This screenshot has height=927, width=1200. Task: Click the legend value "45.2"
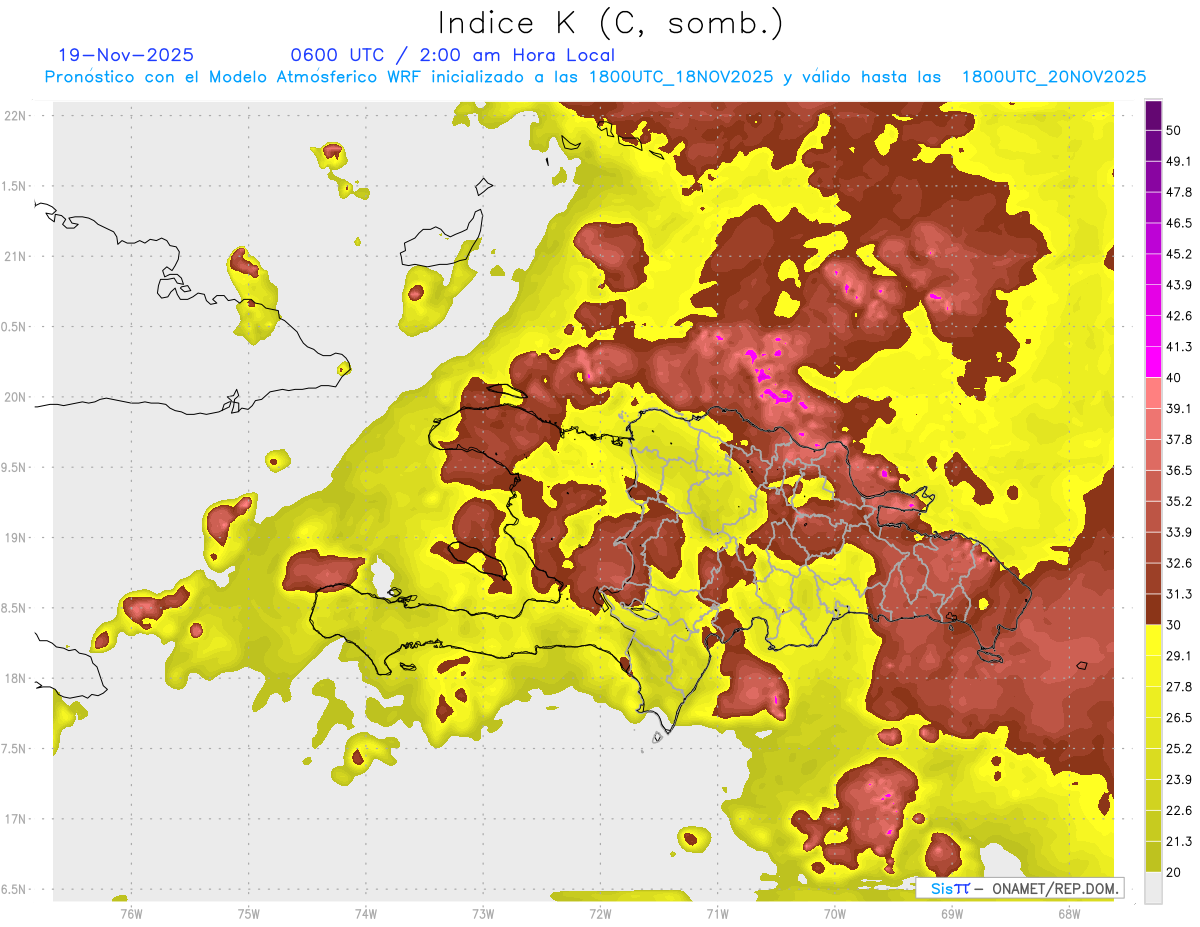coord(1178,254)
